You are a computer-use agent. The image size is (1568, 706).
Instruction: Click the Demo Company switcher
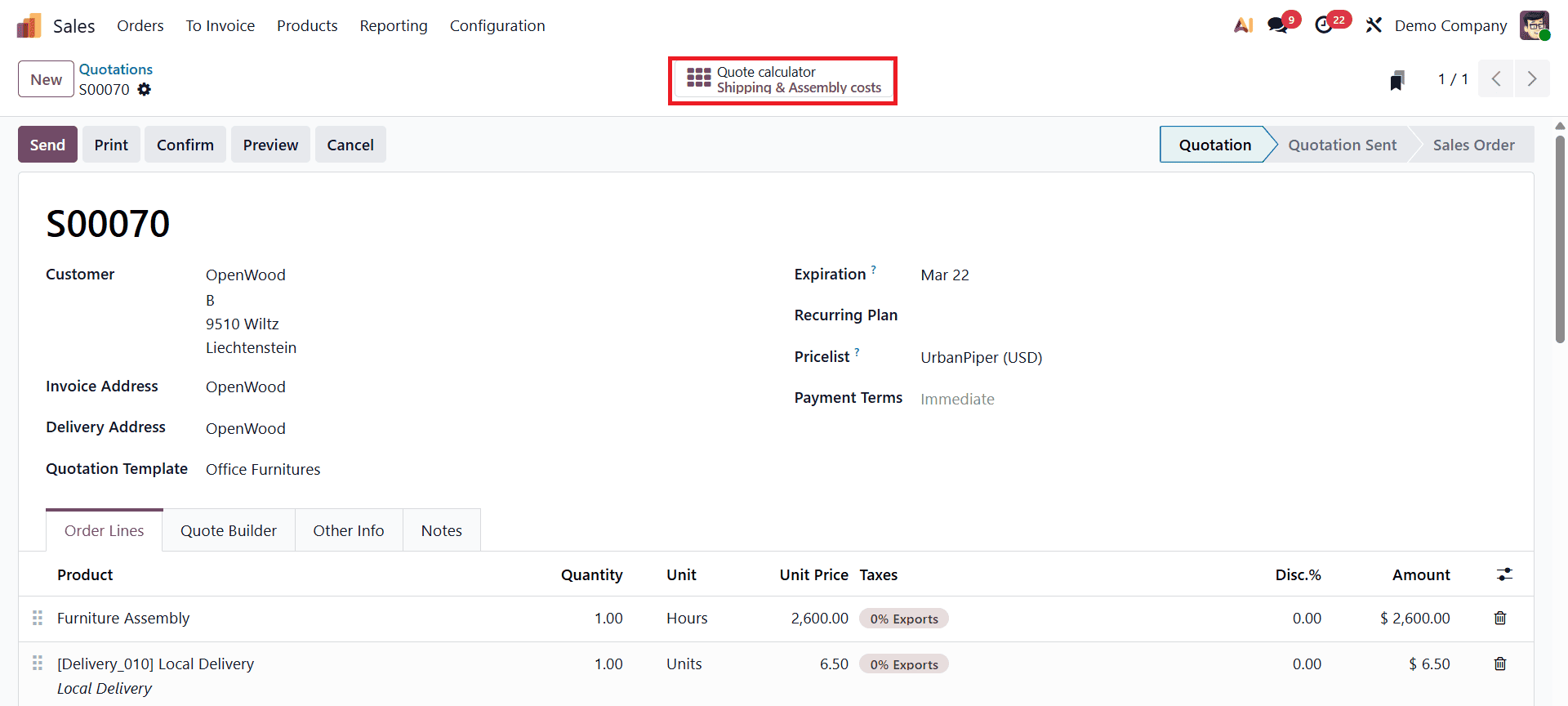(x=1450, y=25)
